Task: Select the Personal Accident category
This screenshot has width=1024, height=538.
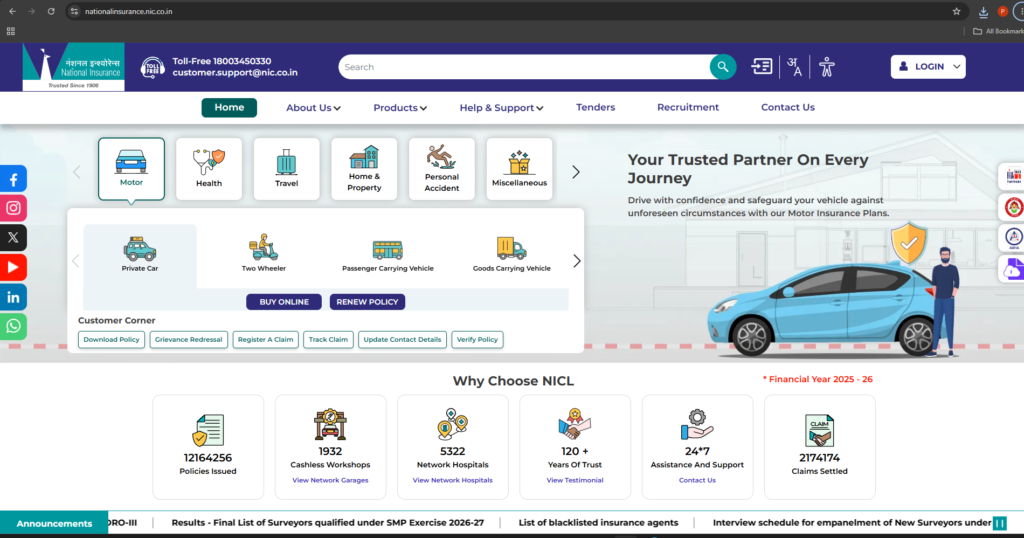Action: pyautogui.click(x=441, y=168)
